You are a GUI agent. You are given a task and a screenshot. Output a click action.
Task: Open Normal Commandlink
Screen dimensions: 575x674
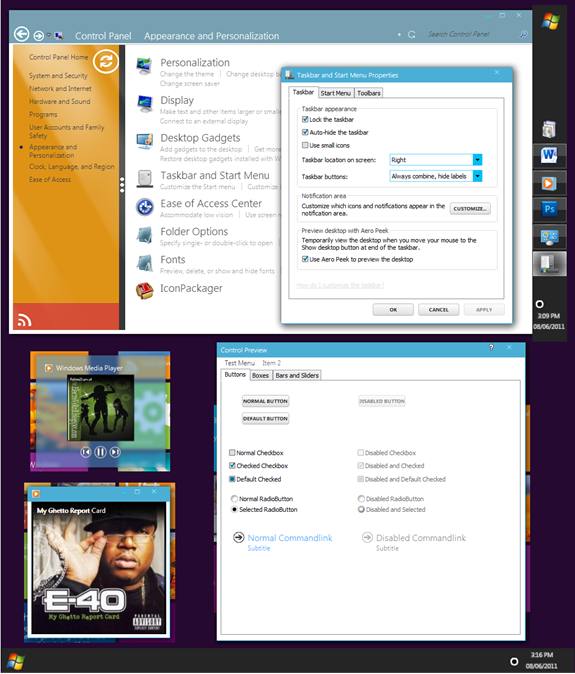(290, 538)
